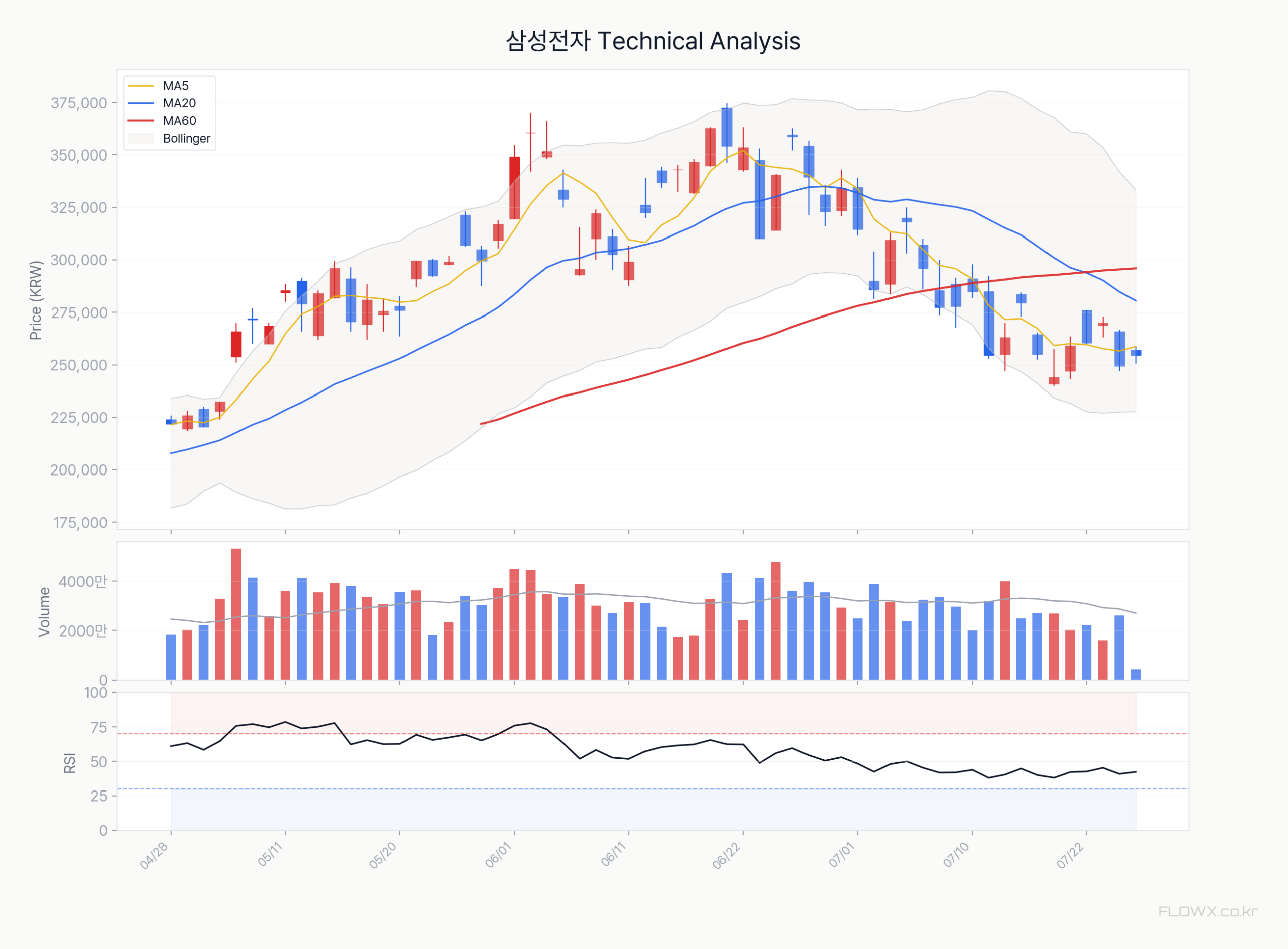Viewport: 1288px width, 949px height.
Task: Click the 325,000 price axis label
Action: (x=78, y=207)
